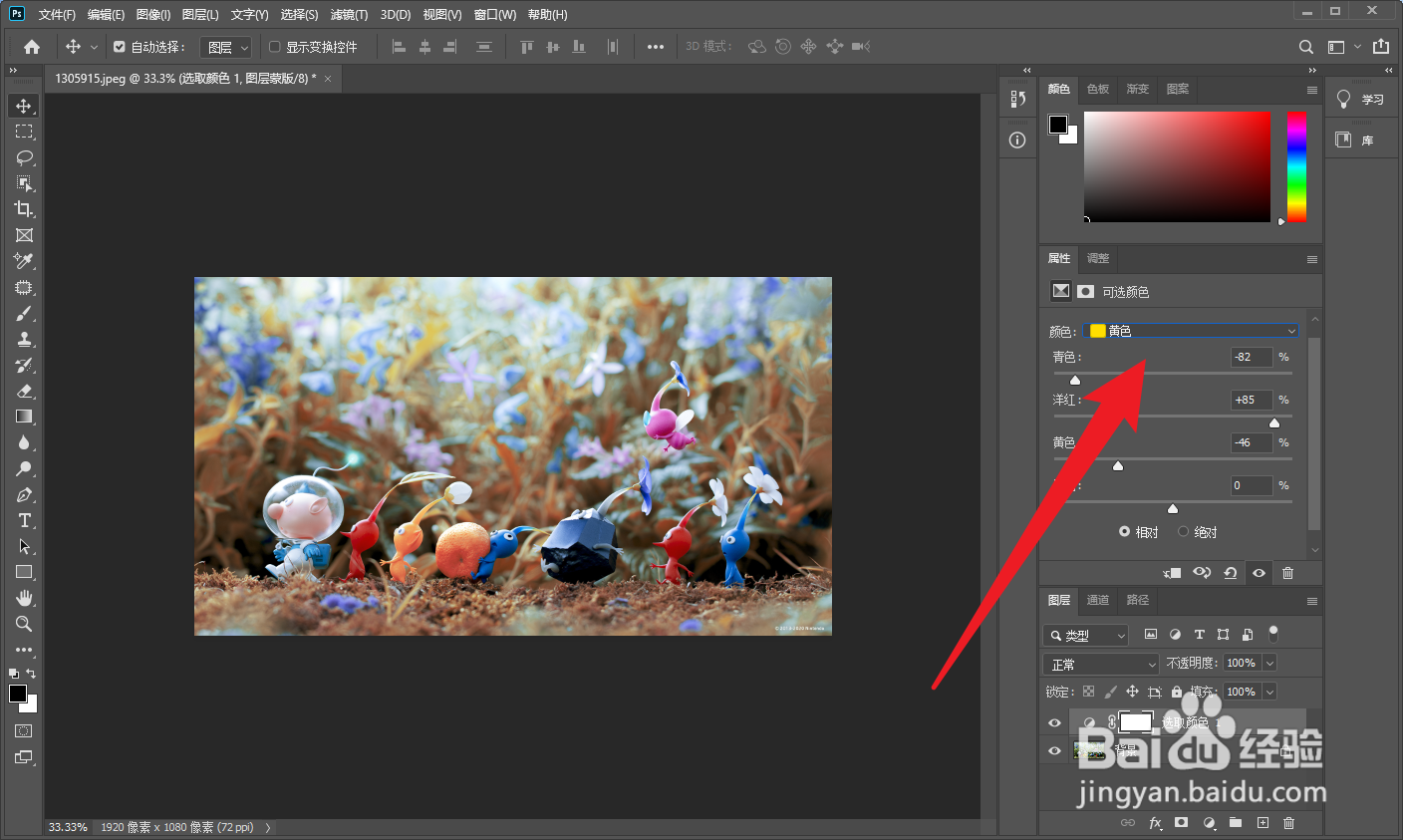Open the 类型 layer filter dropdown
1403x840 pixels.
1086,635
